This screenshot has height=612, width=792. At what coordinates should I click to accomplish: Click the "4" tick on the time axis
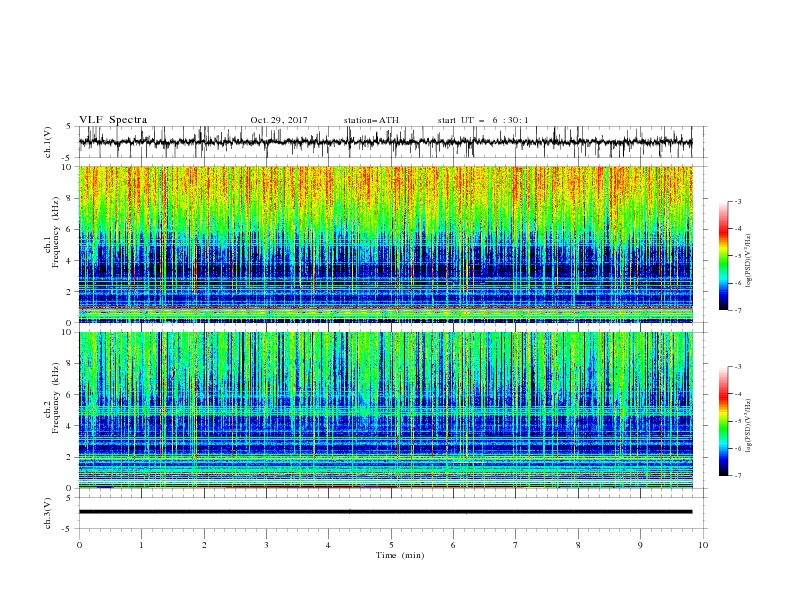[x=328, y=545]
